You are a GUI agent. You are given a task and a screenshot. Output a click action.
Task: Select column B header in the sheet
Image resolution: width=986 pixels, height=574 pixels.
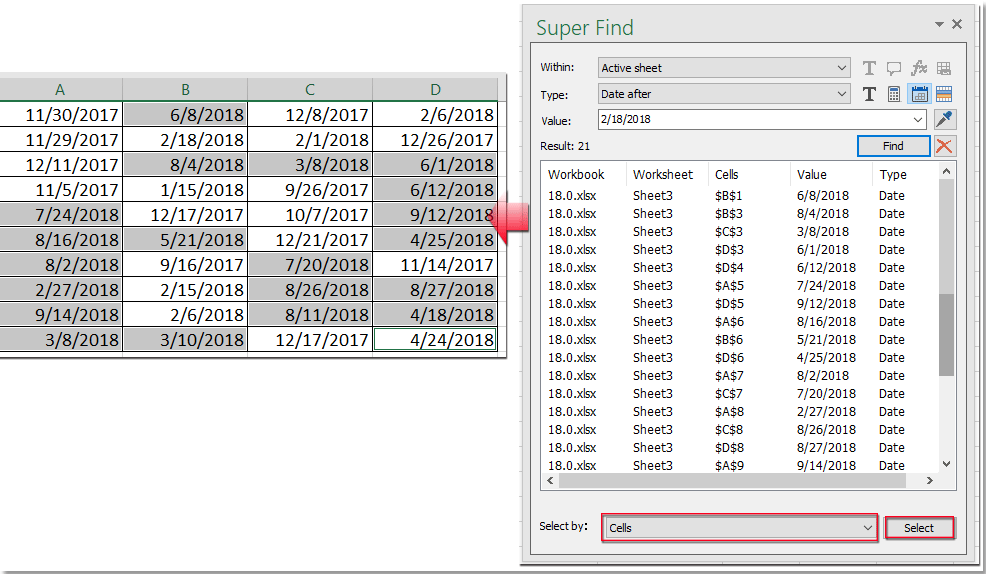[185, 90]
